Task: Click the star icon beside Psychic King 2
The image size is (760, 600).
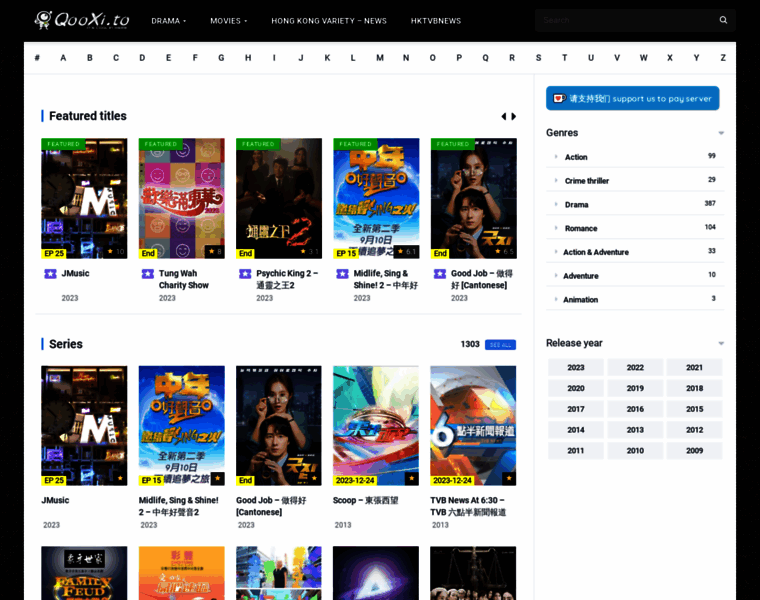Action: pyautogui.click(x=245, y=274)
